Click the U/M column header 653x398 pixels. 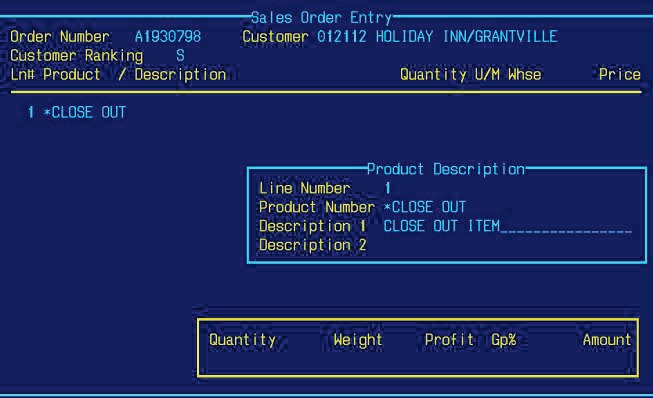tap(487, 75)
